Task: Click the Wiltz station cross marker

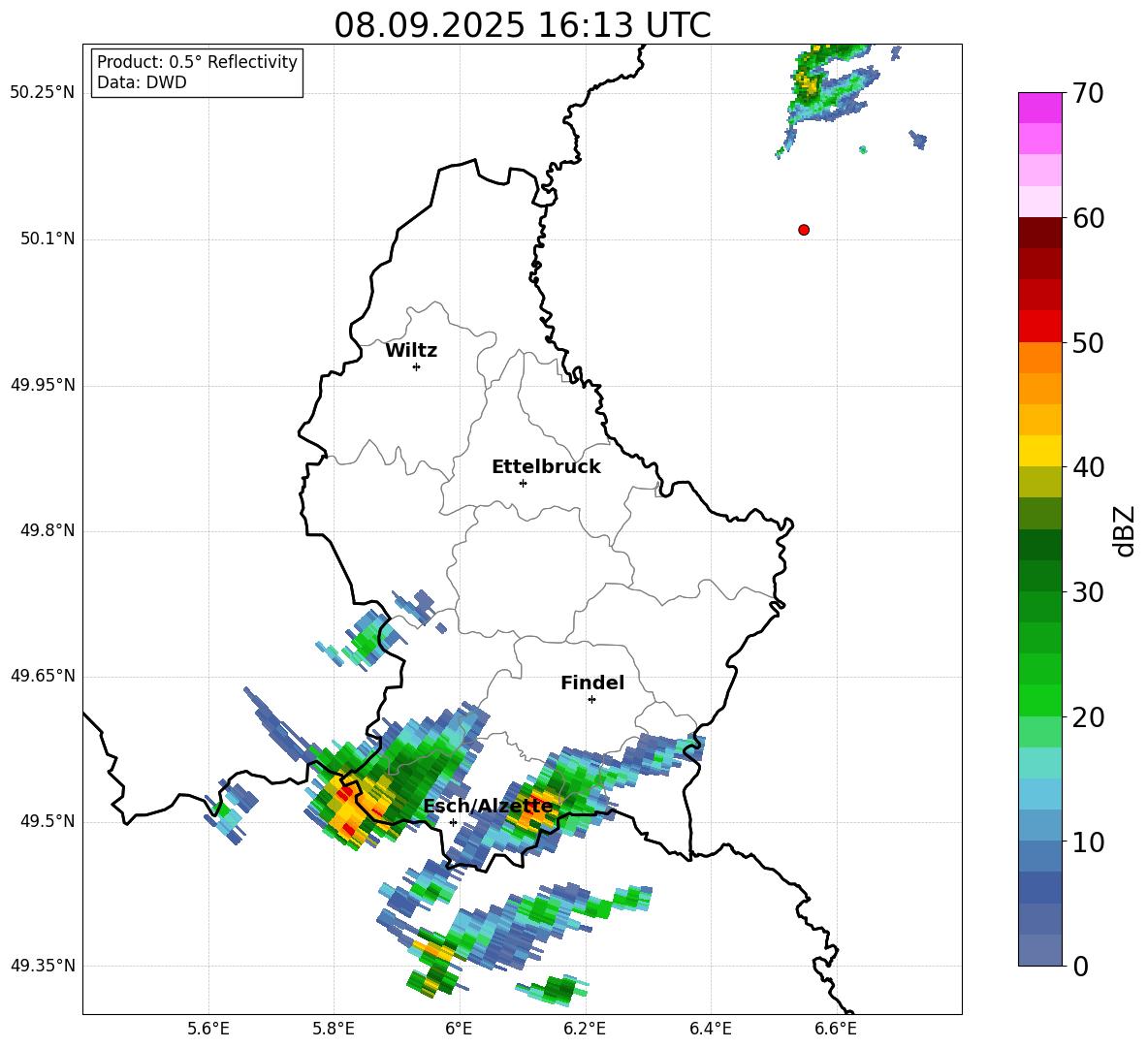Action: 417,366
